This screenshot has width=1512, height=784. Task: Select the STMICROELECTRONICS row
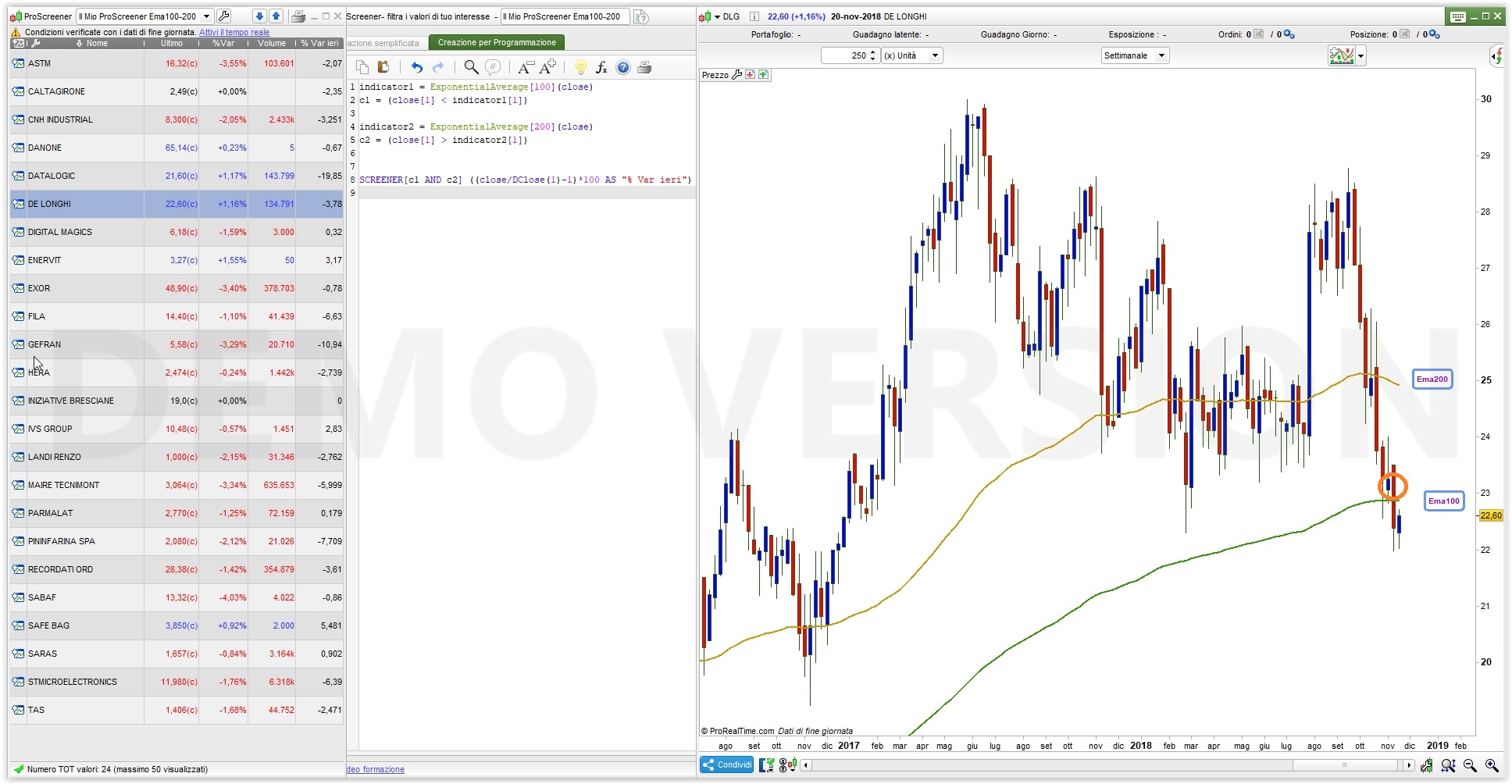click(x=177, y=682)
